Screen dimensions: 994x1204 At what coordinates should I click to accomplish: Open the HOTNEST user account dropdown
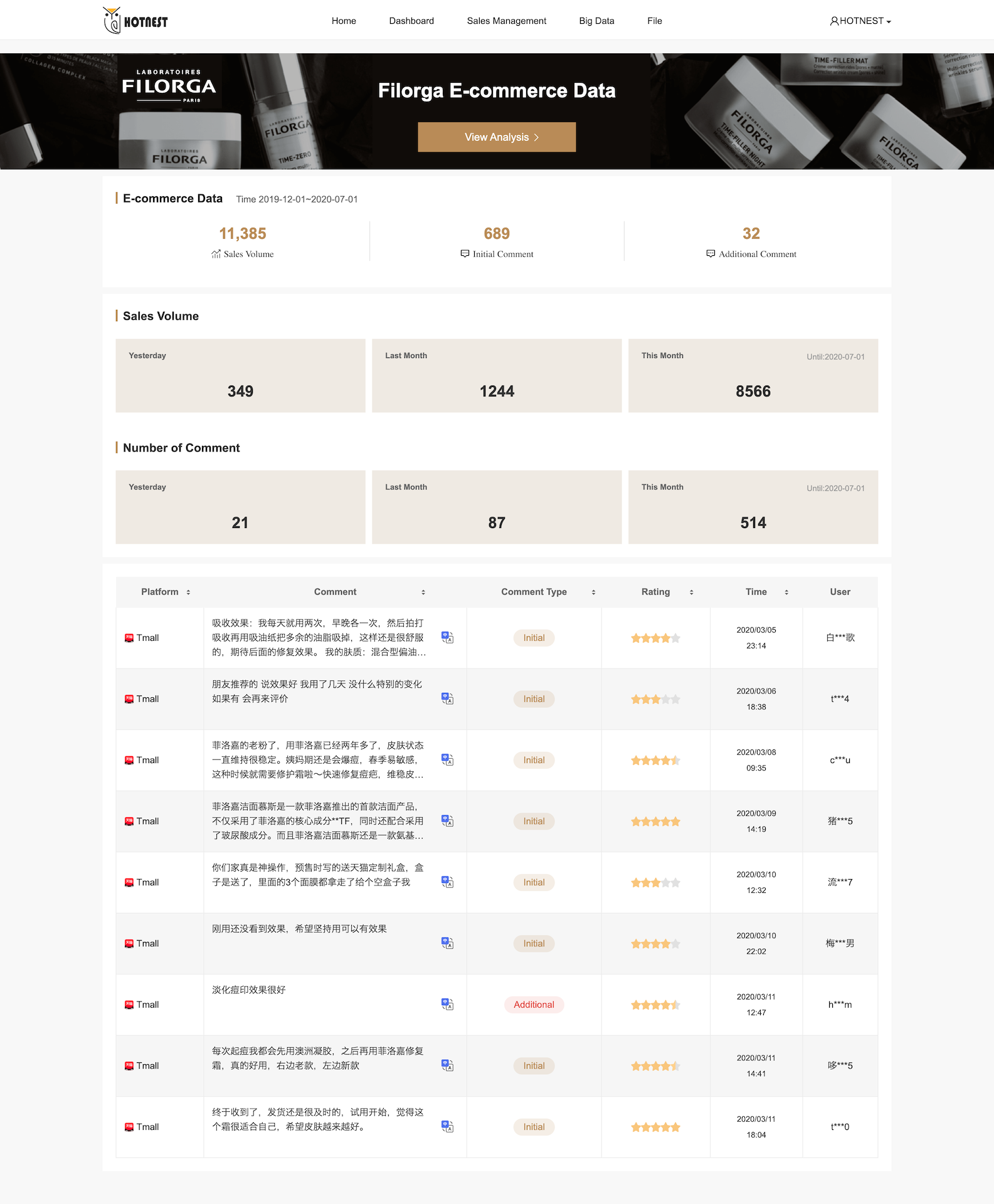pyautogui.click(x=860, y=21)
